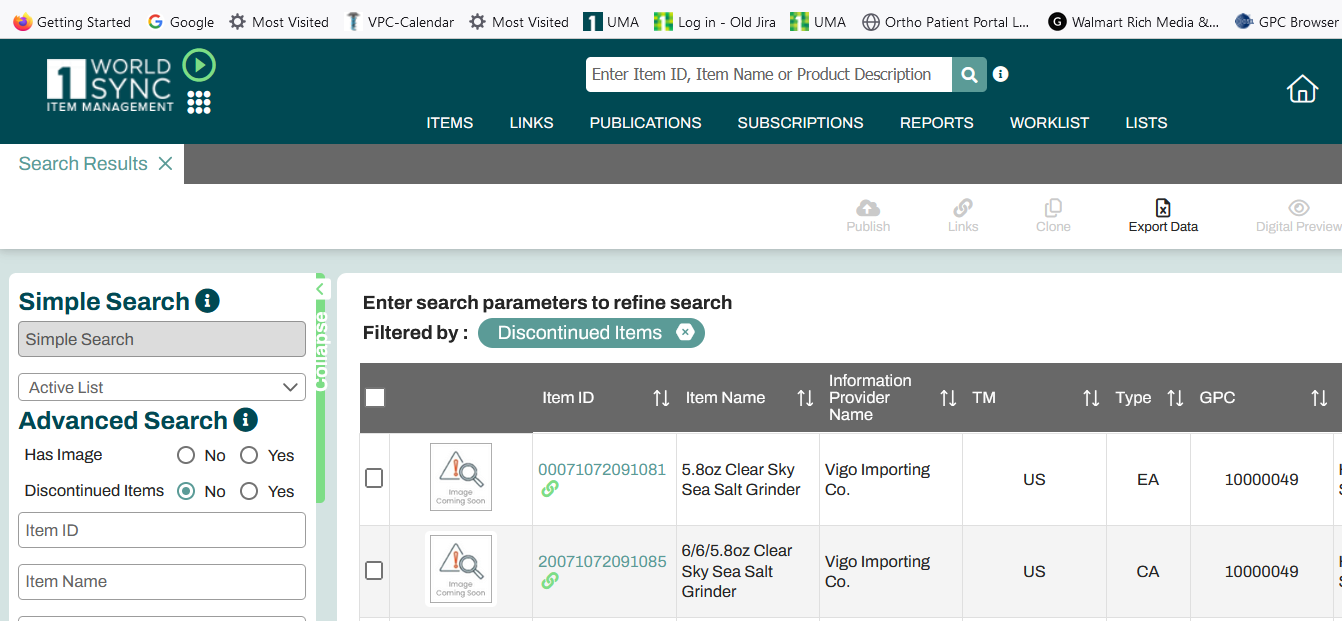The image size is (1342, 621).
Task: Open the LISTS menu
Action: tap(1146, 123)
